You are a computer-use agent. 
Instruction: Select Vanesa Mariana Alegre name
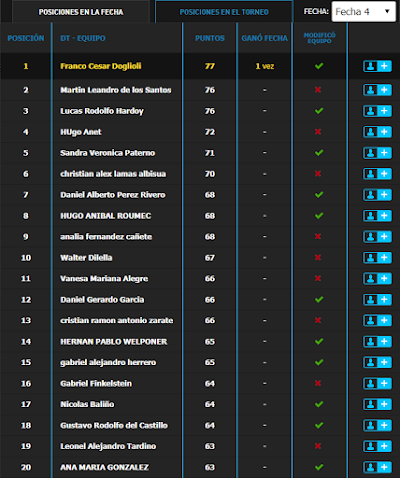click(x=104, y=279)
